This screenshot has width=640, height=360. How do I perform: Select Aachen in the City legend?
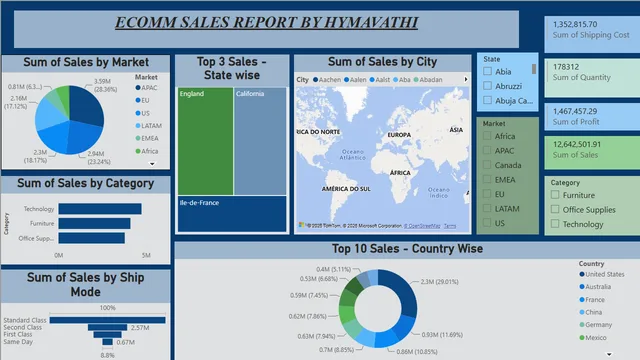(327, 80)
